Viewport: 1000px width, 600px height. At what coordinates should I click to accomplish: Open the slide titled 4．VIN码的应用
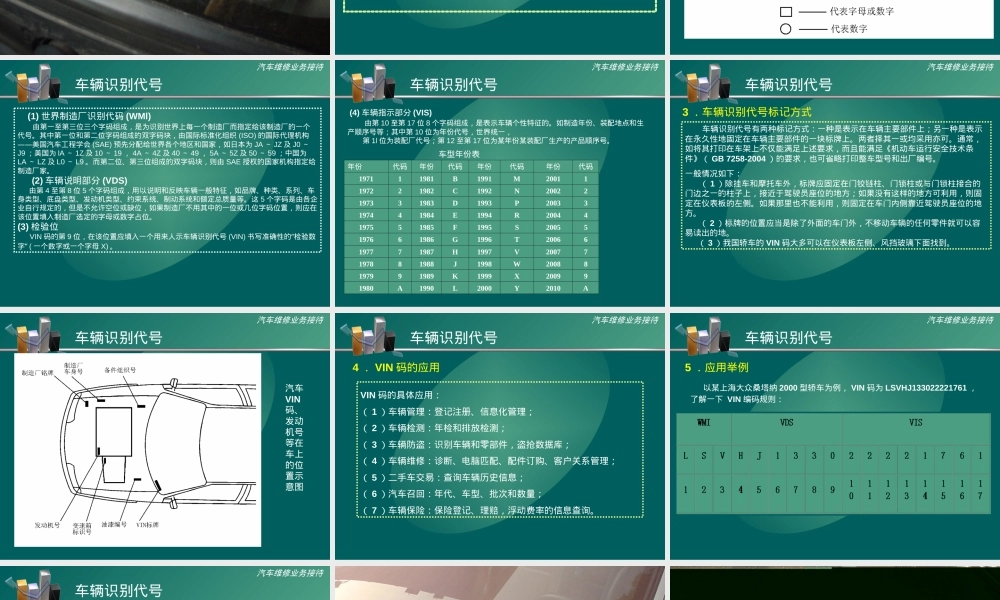[499, 436]
